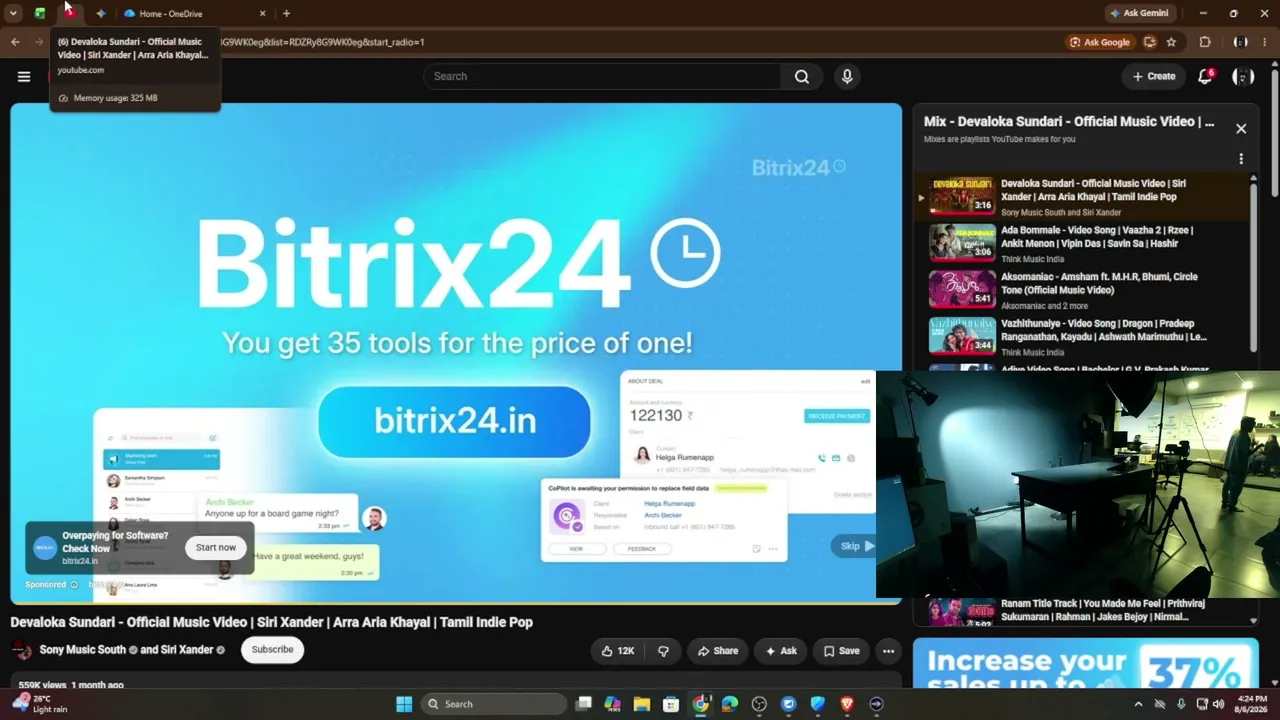Open Brave browser from the taskbar
1280x720 pixels.
click(847, 704)
